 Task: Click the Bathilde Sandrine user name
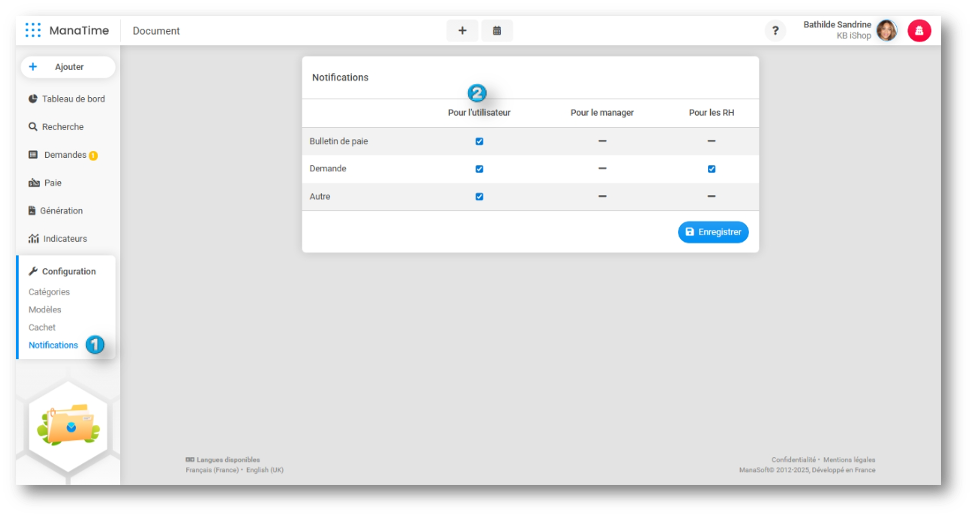pos(837,25)
